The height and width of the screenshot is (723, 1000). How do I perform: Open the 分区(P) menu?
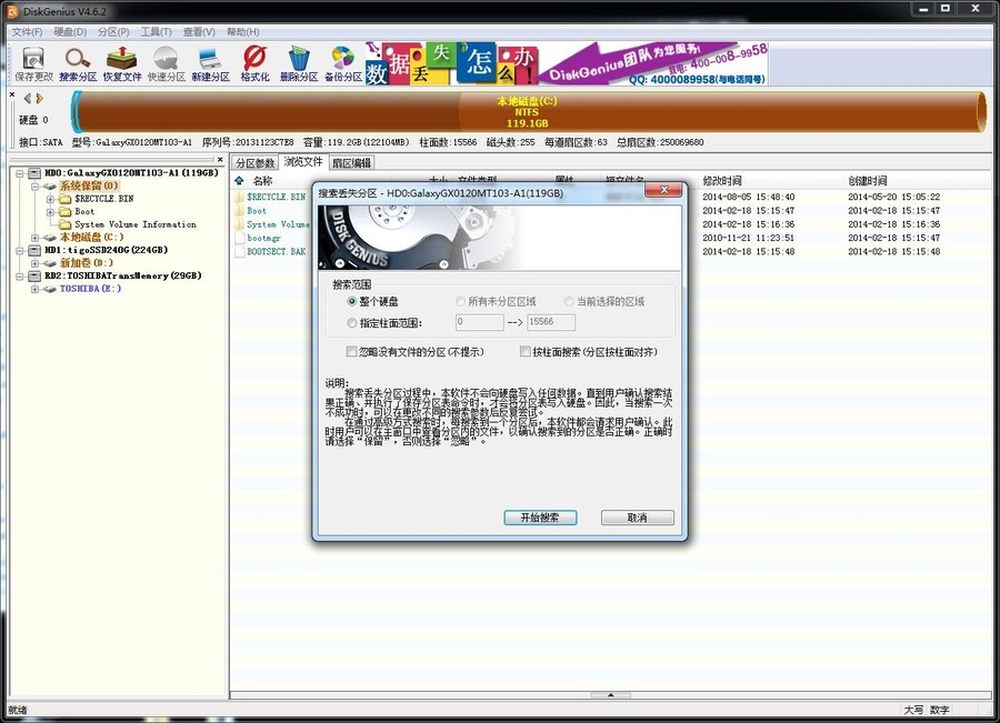[x=114, y=32]
